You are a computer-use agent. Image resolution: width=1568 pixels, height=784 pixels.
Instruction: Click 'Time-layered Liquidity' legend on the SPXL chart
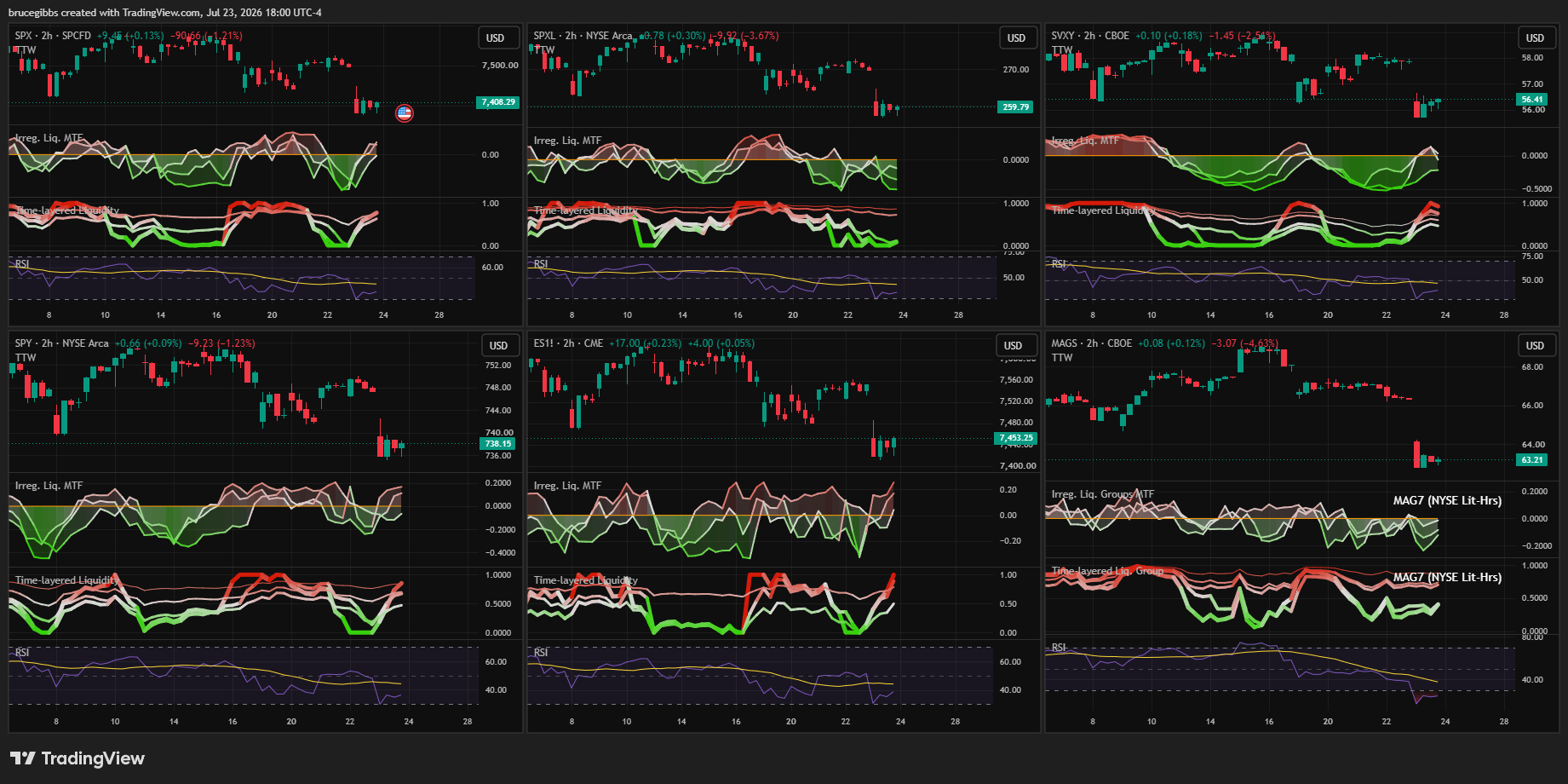click(585, 210)
